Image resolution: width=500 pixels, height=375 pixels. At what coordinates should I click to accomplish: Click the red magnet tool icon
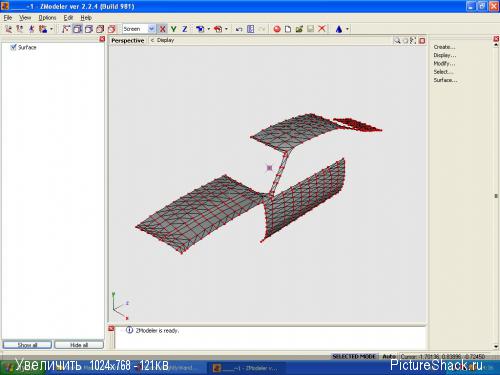218,29
